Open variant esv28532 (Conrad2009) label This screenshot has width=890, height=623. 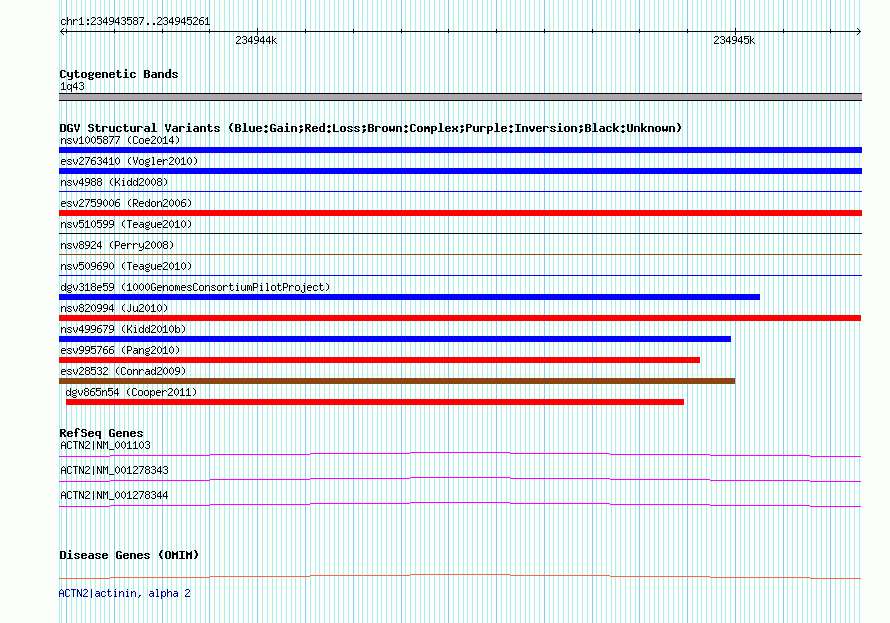click(x=123, y=371)
